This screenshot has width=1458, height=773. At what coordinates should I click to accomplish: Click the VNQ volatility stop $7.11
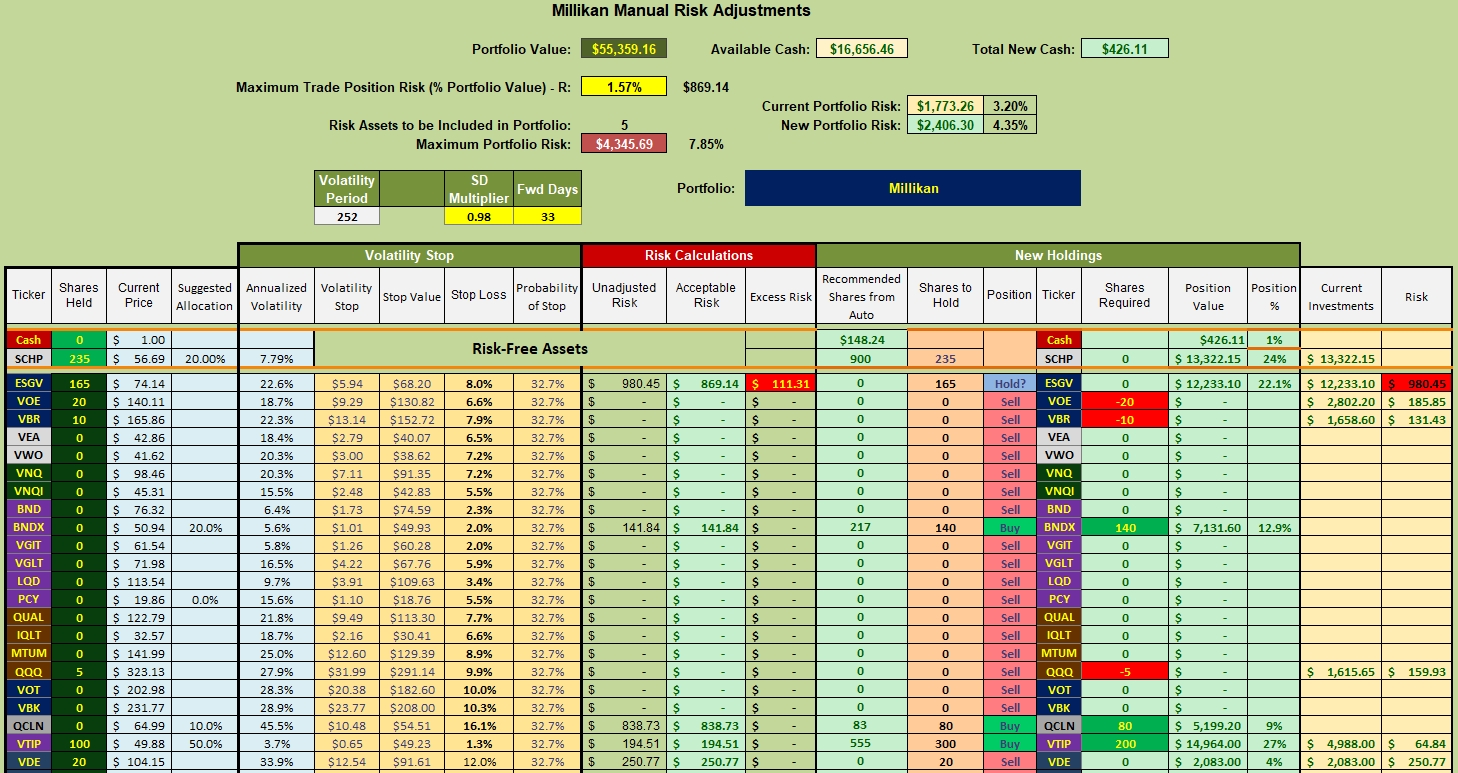[x=347, y=473]
